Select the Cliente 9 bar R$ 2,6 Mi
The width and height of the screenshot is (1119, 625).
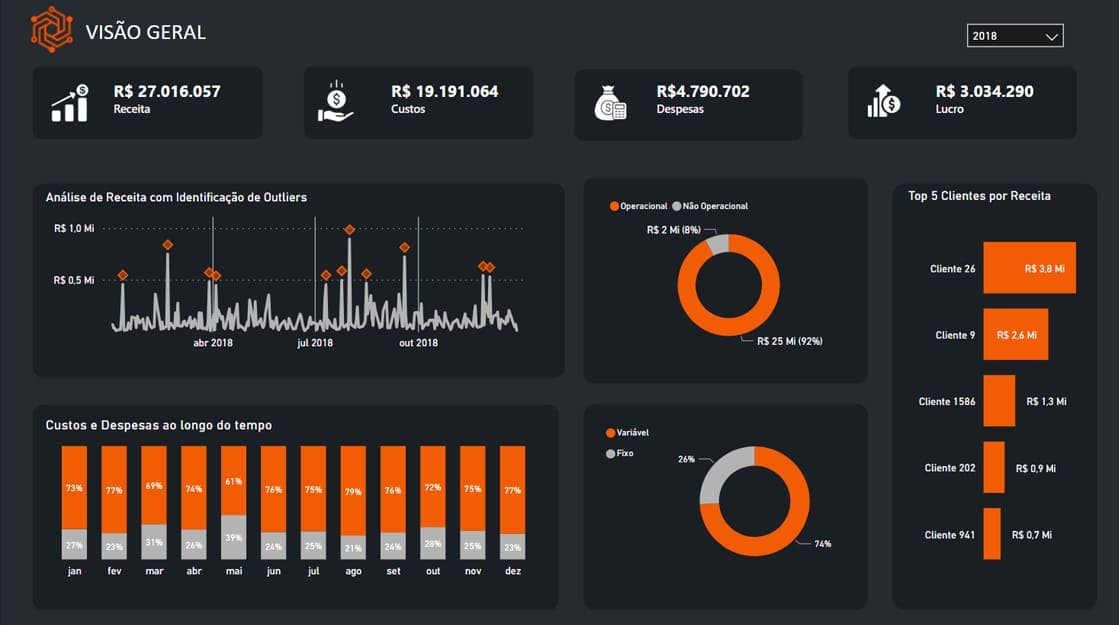click(1016, 334)
